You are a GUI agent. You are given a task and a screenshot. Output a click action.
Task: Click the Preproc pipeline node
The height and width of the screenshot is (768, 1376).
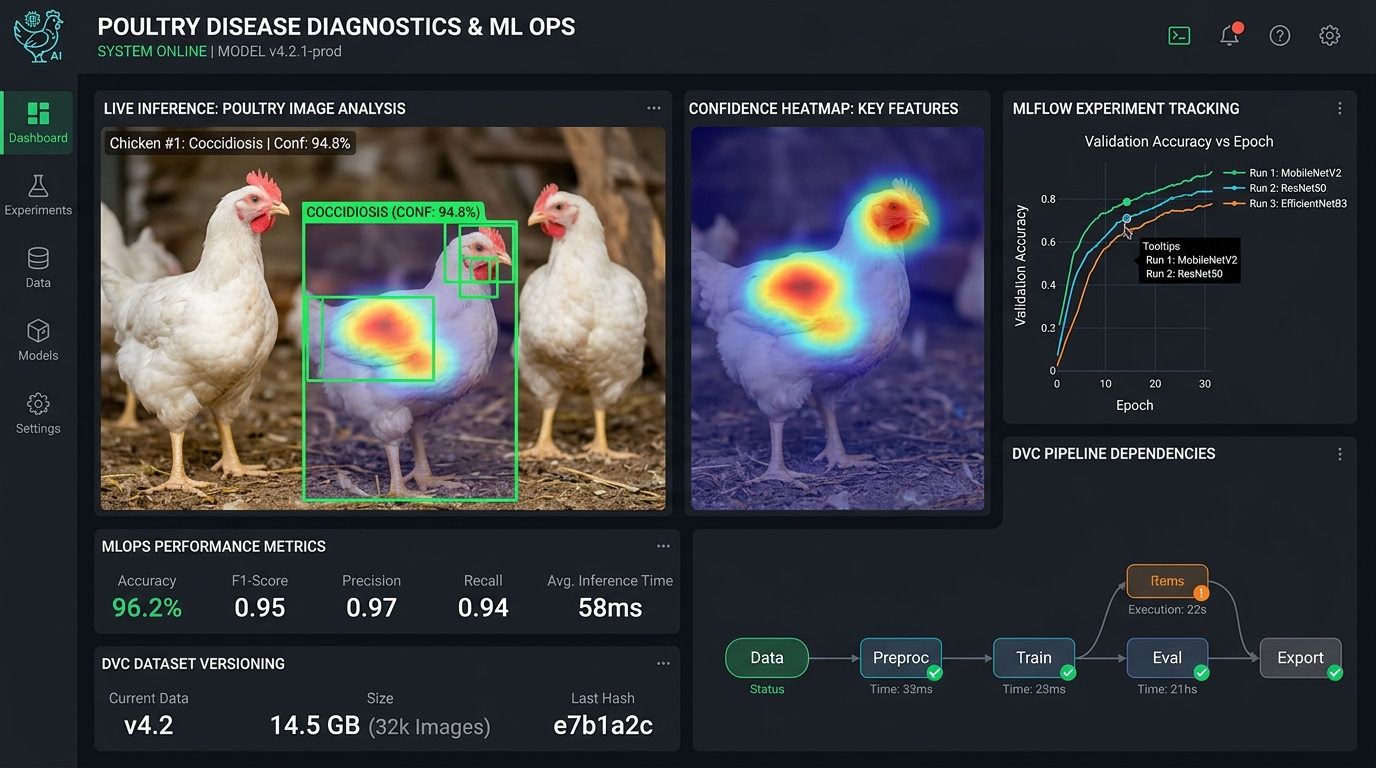[x=901, y=658]
